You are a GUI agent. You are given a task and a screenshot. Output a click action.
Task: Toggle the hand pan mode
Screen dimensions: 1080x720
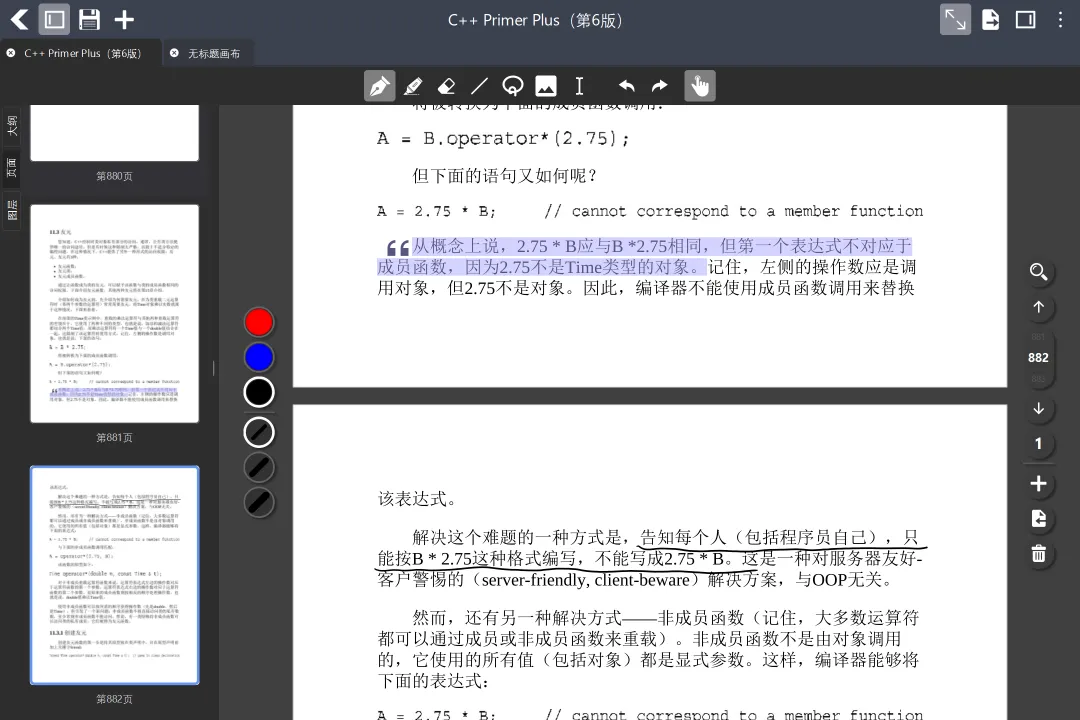point(700,86)
